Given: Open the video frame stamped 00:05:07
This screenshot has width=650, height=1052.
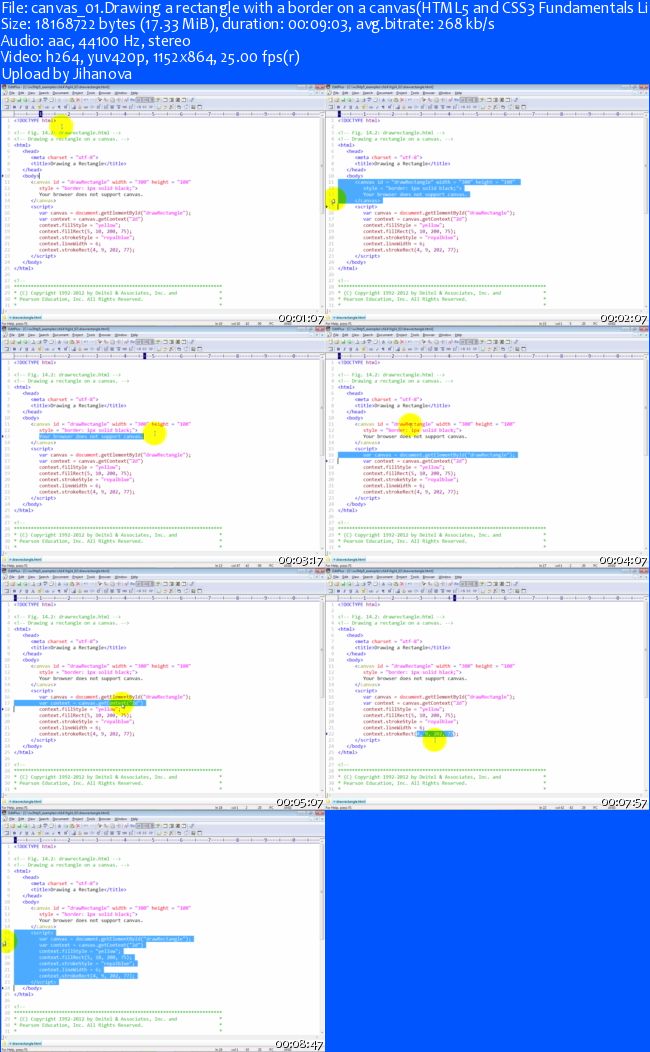Looking at the screenshot, I should (x=162, y=689).
